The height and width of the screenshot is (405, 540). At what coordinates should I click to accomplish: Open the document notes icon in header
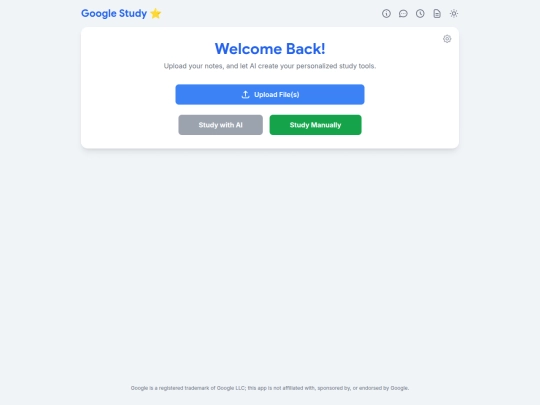[x=437, y=13]
